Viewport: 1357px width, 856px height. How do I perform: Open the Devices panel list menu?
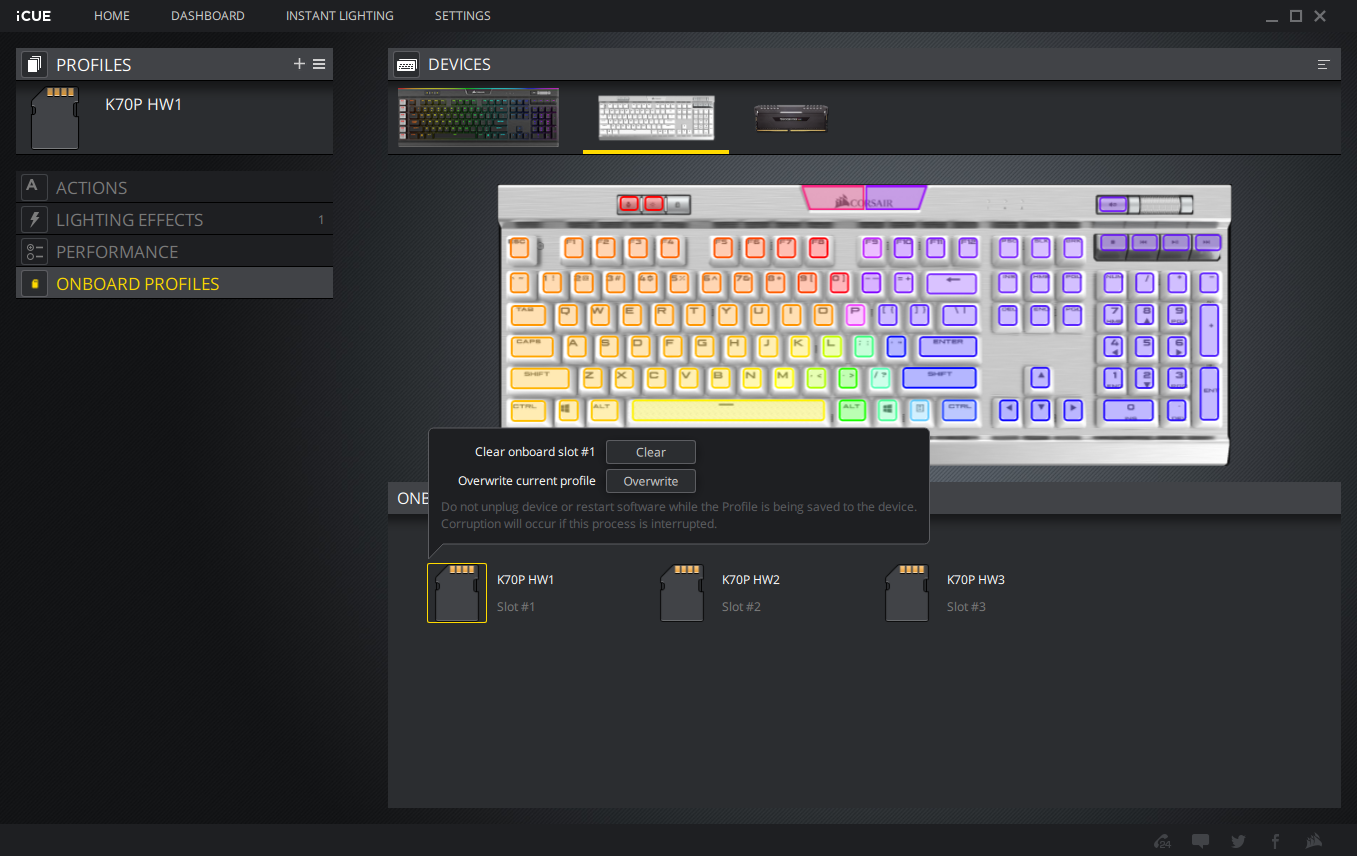pos(1324,64)
